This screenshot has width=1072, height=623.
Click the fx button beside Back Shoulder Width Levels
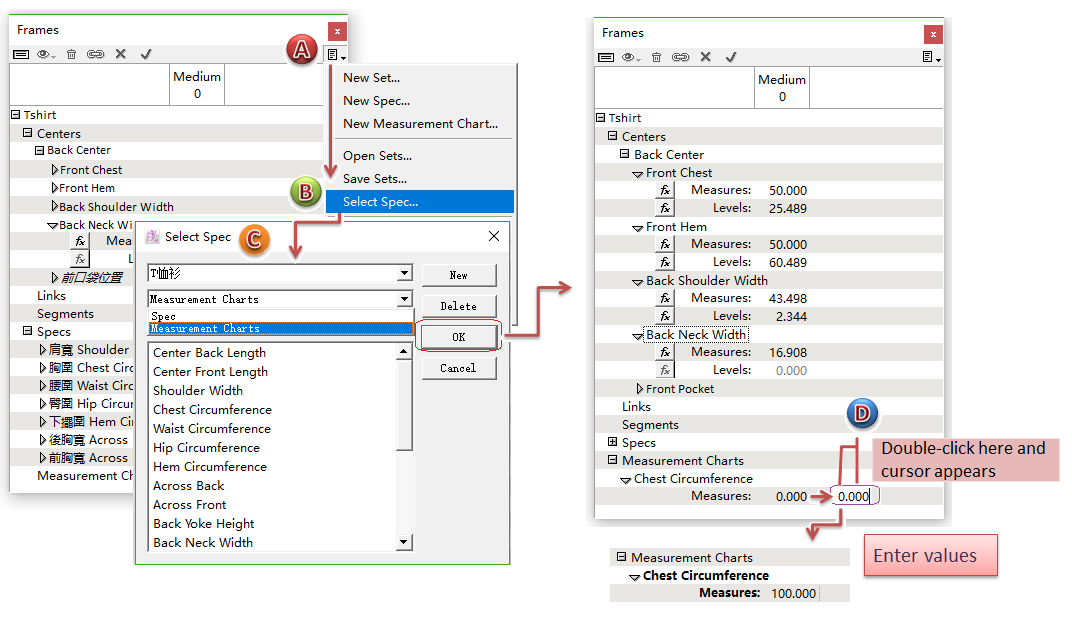(665, 316)
